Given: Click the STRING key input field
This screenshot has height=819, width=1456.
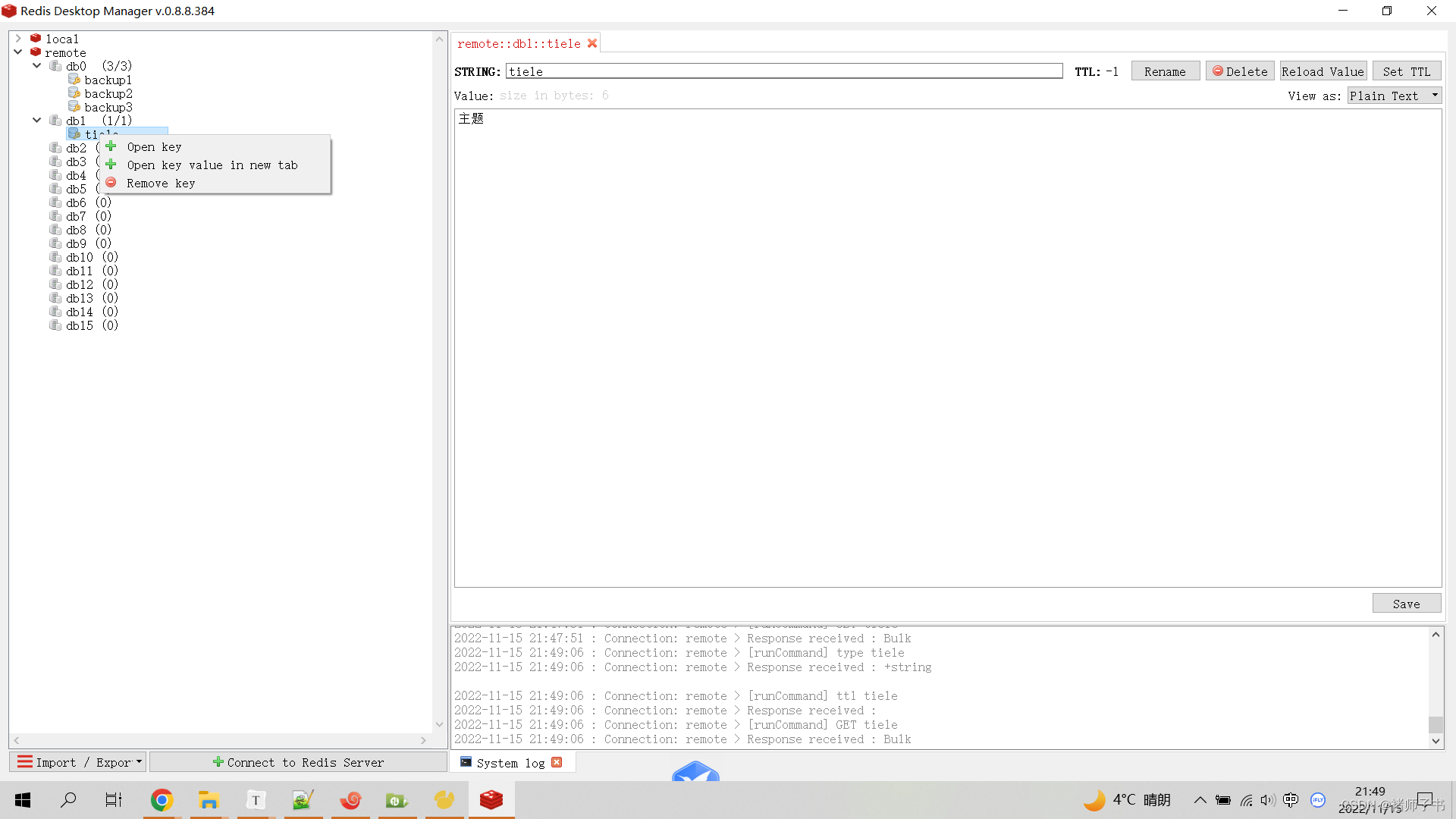Looking at the screenshot, I should coord(784,71).
